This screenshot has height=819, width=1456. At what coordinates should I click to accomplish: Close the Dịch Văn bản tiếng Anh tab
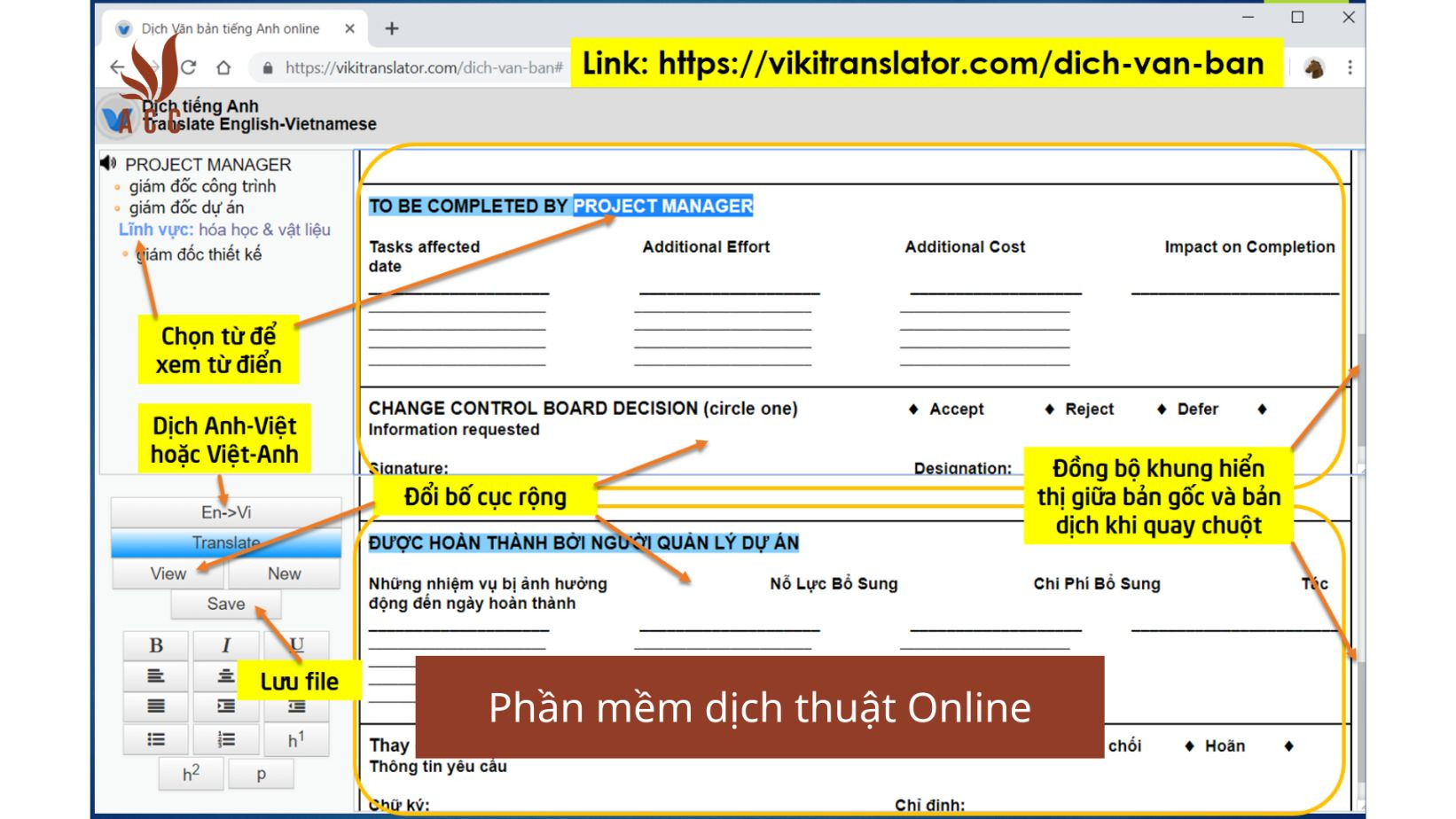[x=349, y=28]
